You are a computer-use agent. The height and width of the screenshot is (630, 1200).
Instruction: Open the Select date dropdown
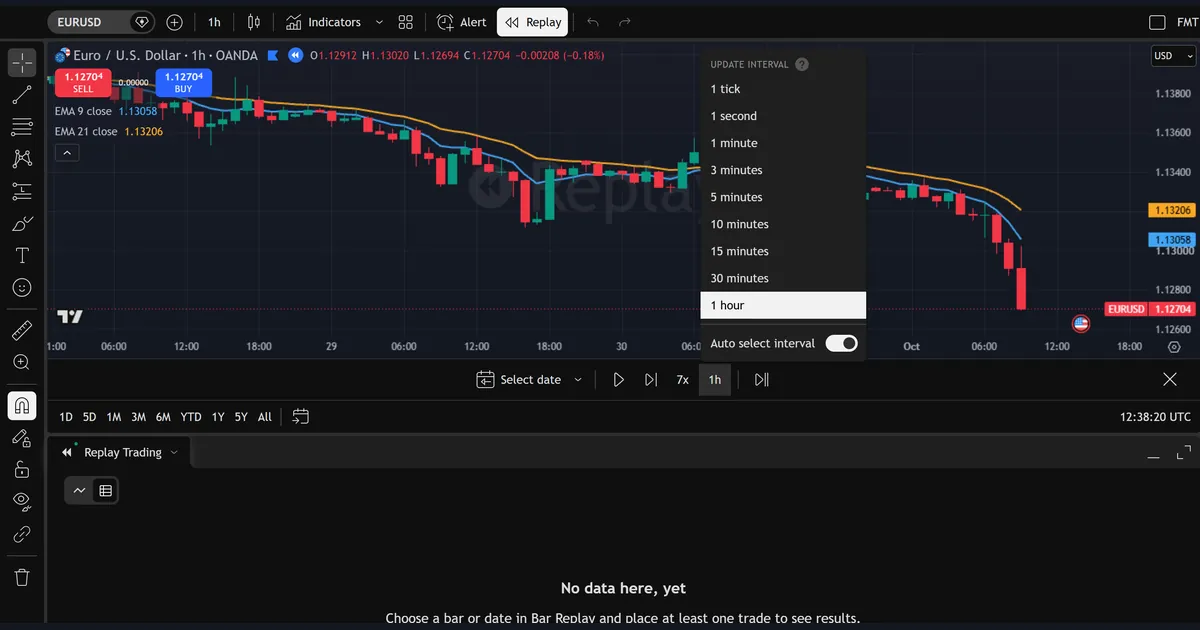click(x=529, y=380)
